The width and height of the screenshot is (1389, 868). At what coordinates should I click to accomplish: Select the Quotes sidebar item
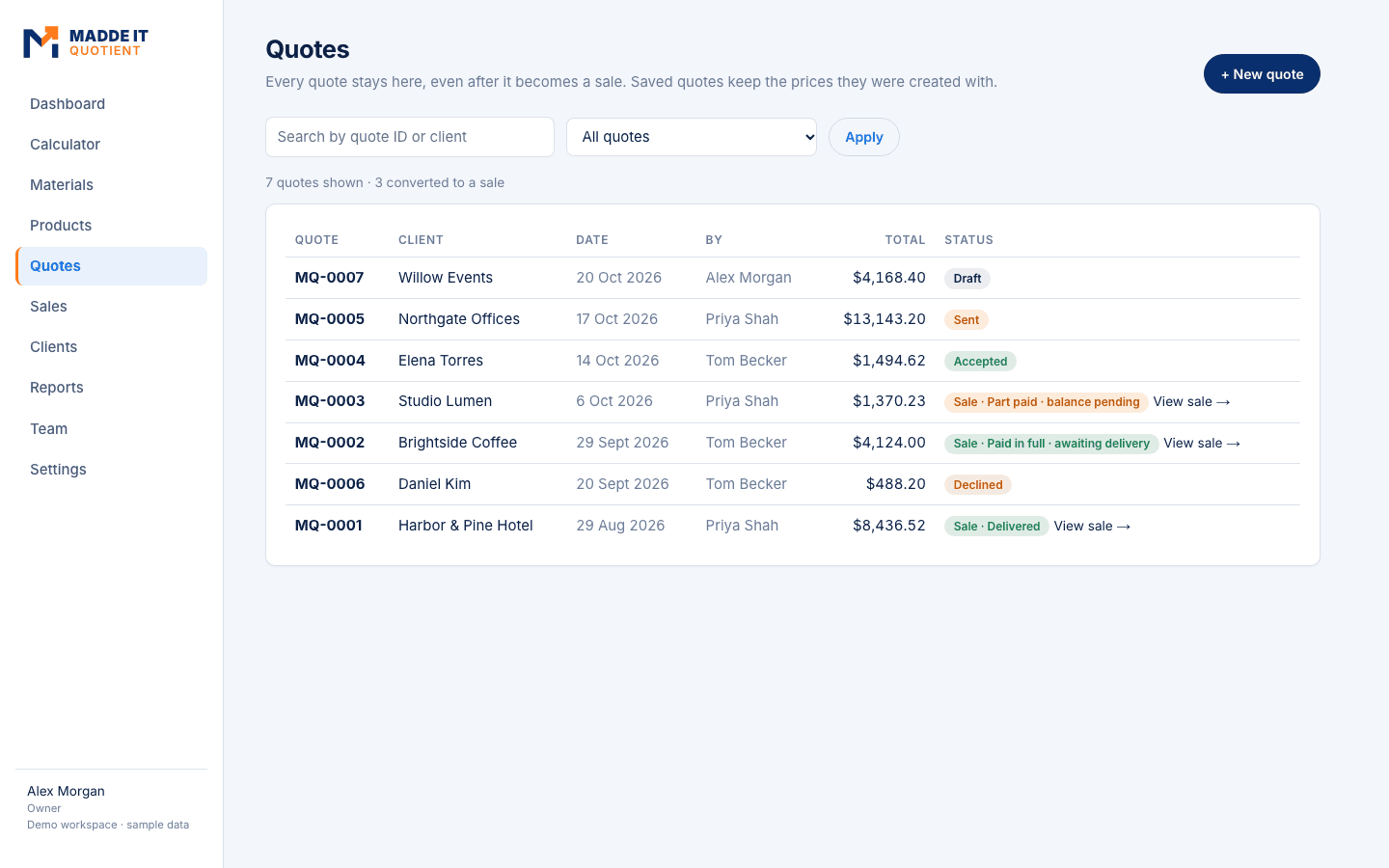111,266
